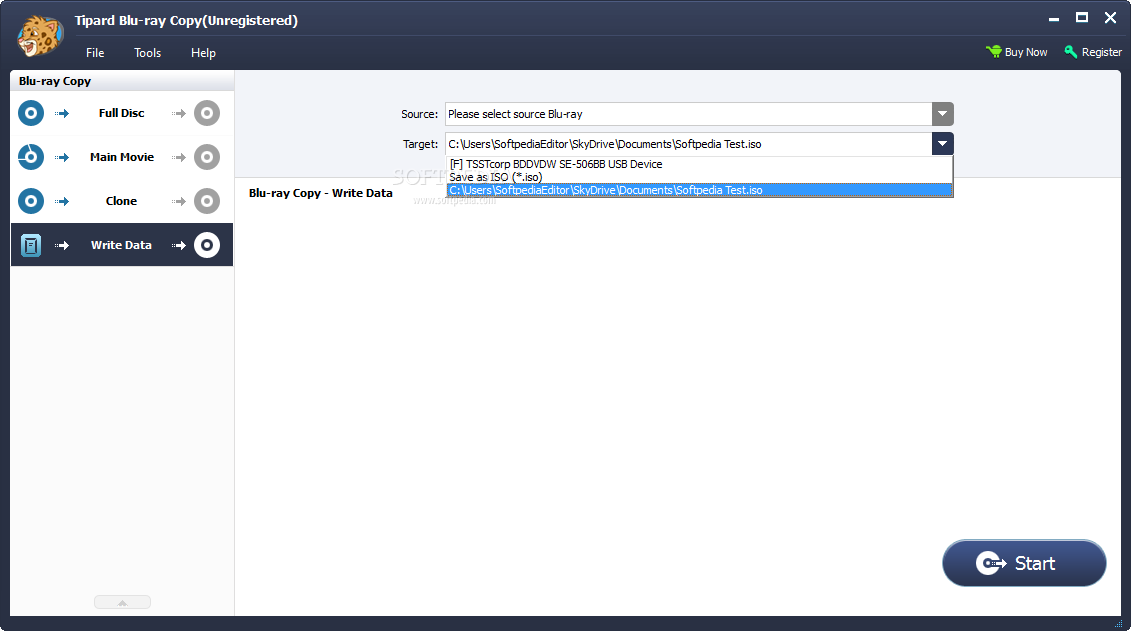This screenshot has width=1131, height=631.
Task: Click the Write Data file source icon
Action: (x=31, y=245)
